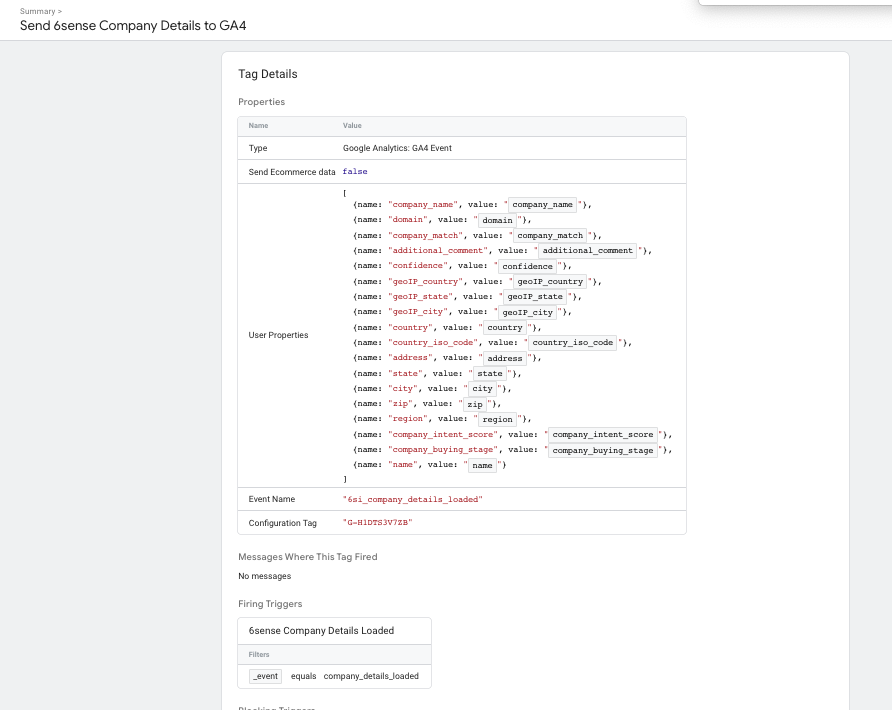This screenshot has width=892, height=710.
Task: Select the User Properties row label
Action: [278, 335]
